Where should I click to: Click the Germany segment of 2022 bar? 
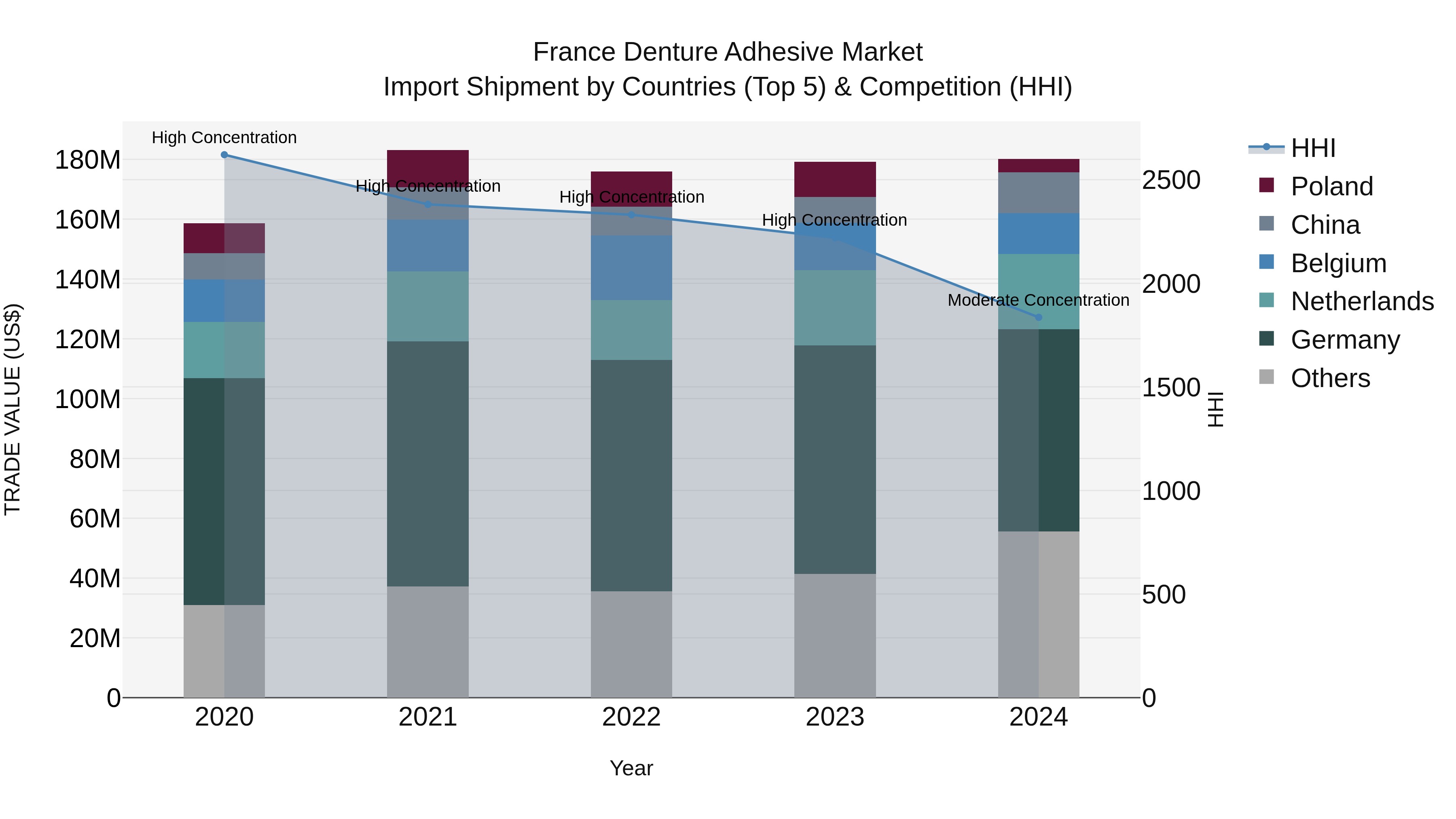(631, 476)
